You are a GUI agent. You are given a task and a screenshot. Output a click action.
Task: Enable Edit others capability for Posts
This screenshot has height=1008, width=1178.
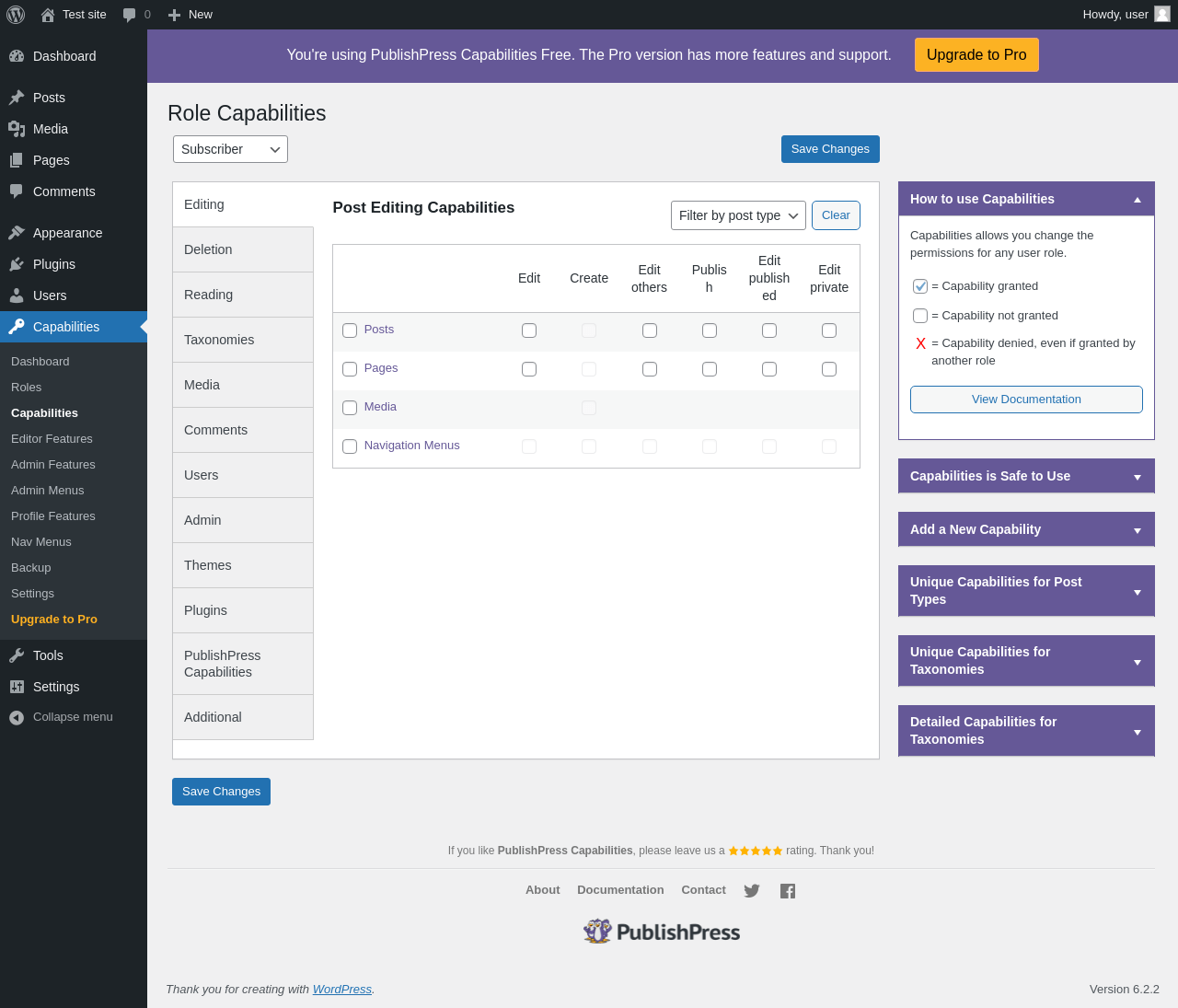[x=650, y=330]
